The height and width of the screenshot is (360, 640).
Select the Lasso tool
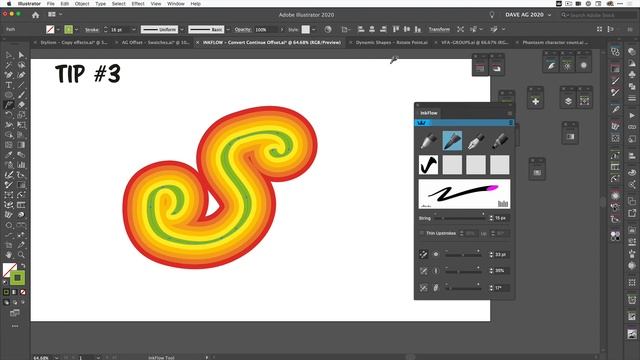21,65
